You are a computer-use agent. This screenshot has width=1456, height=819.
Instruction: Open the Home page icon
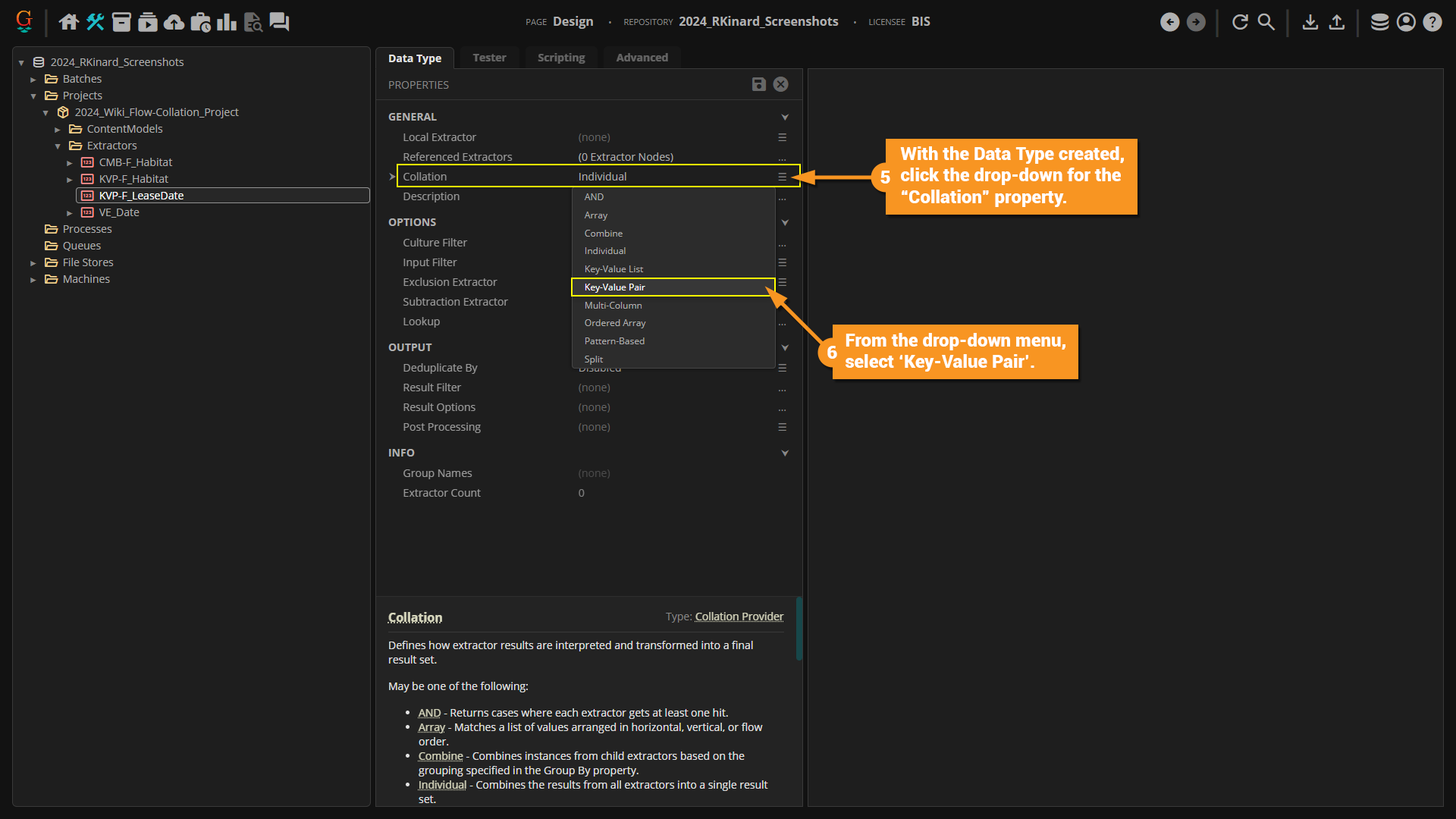tap(68, 22)
